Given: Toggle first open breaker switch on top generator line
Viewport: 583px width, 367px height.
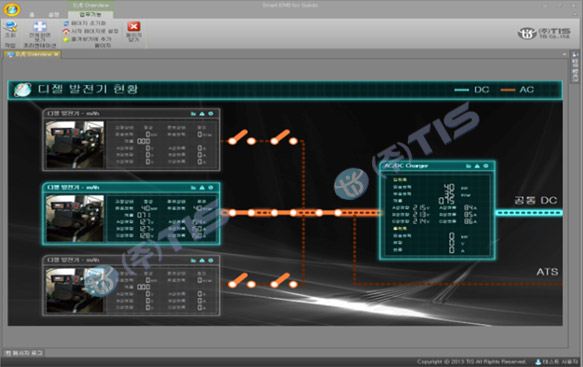Looking at the screenshot, I should (x=242, y=138).
